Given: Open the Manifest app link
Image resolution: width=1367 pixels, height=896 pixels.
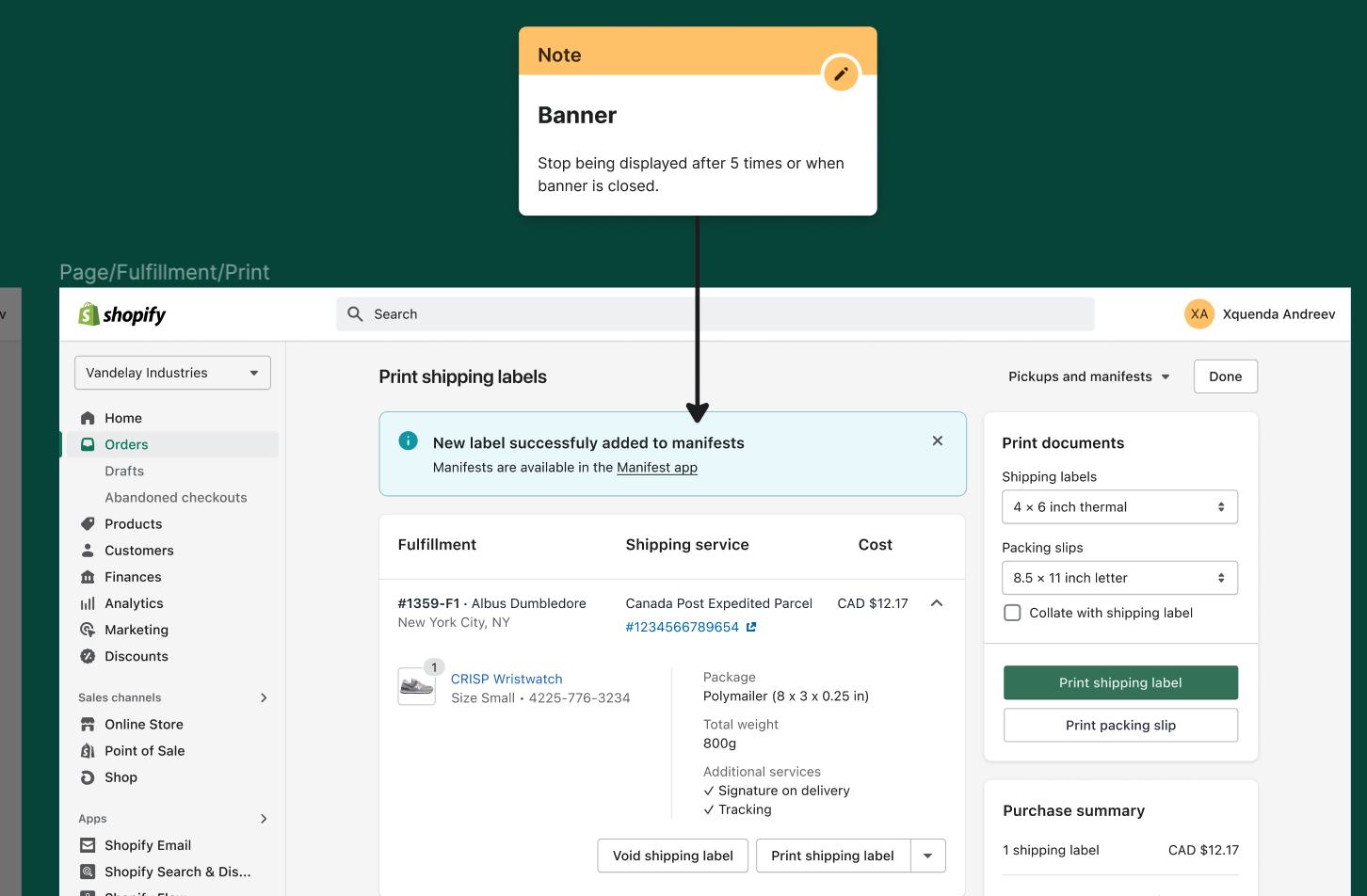Looking at the screenshot, I should point(657,467).
